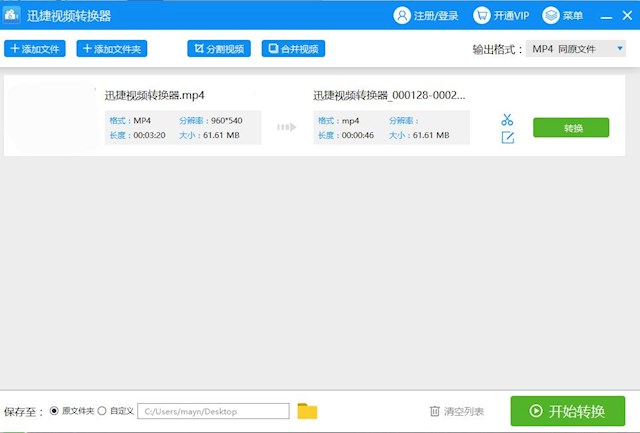Open the yellow folder browse icon
The height and width of the screenshot is (433, 640).
coord(307,411)
